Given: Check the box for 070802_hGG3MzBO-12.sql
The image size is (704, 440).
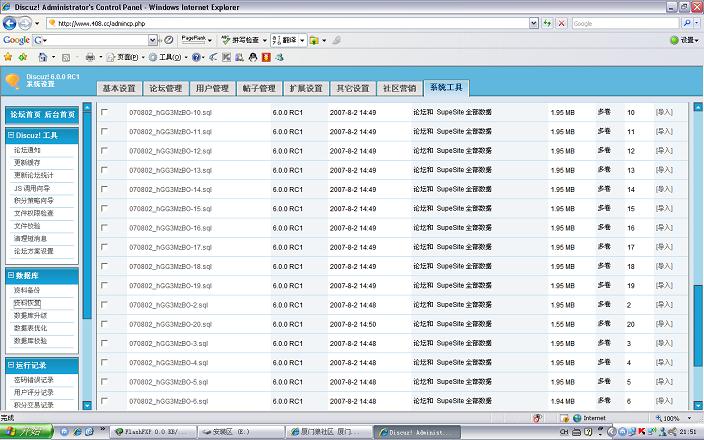Looking at the screenshot, I should coord(104,150).
